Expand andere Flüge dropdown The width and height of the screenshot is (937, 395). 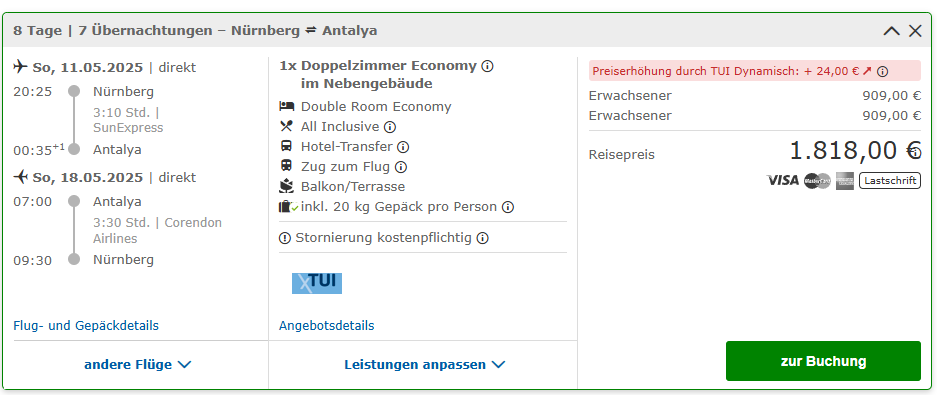coord(137,365)
